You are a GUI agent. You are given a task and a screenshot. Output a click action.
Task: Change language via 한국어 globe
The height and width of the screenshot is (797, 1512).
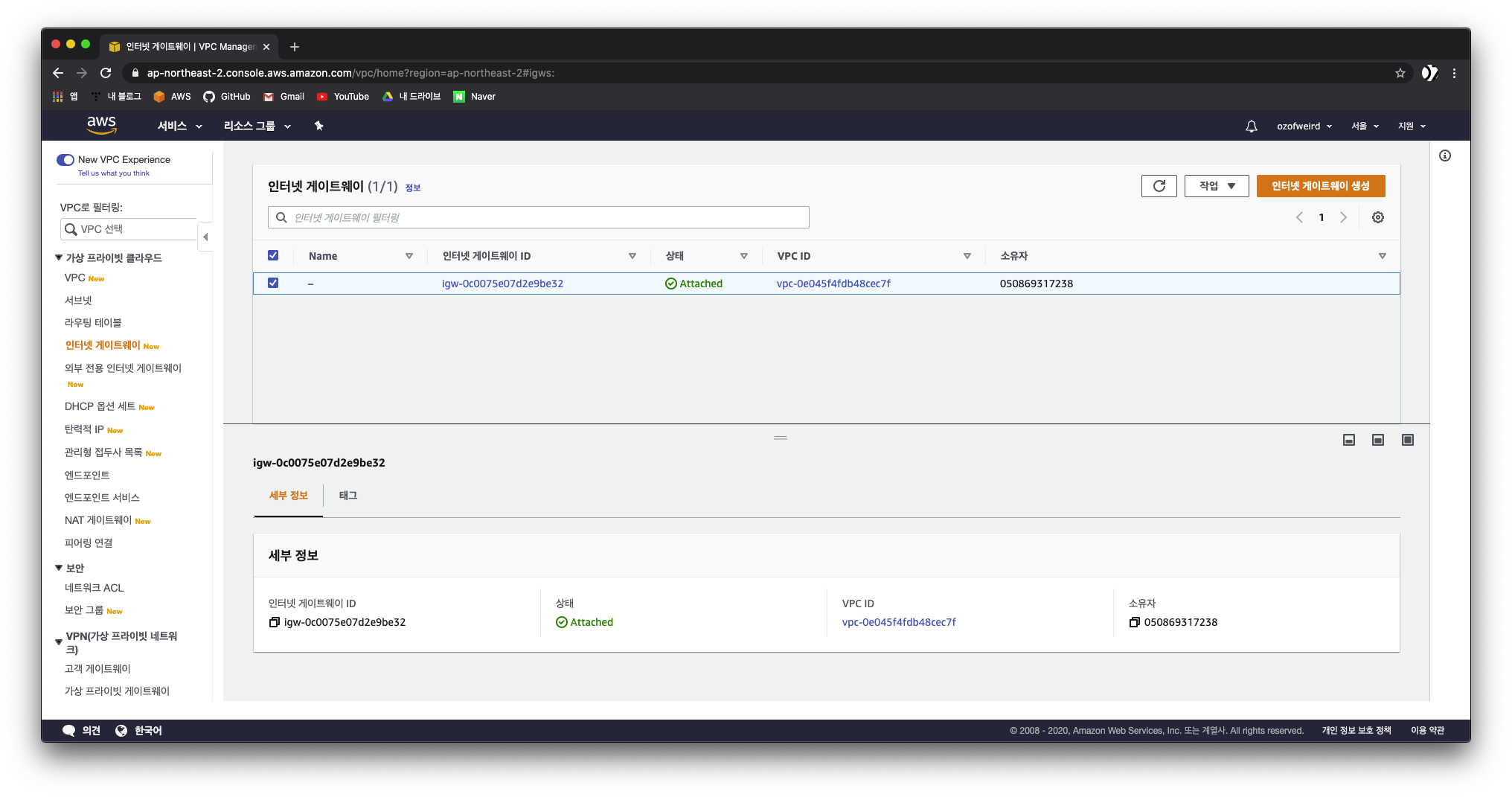click(x=139, y=731)
